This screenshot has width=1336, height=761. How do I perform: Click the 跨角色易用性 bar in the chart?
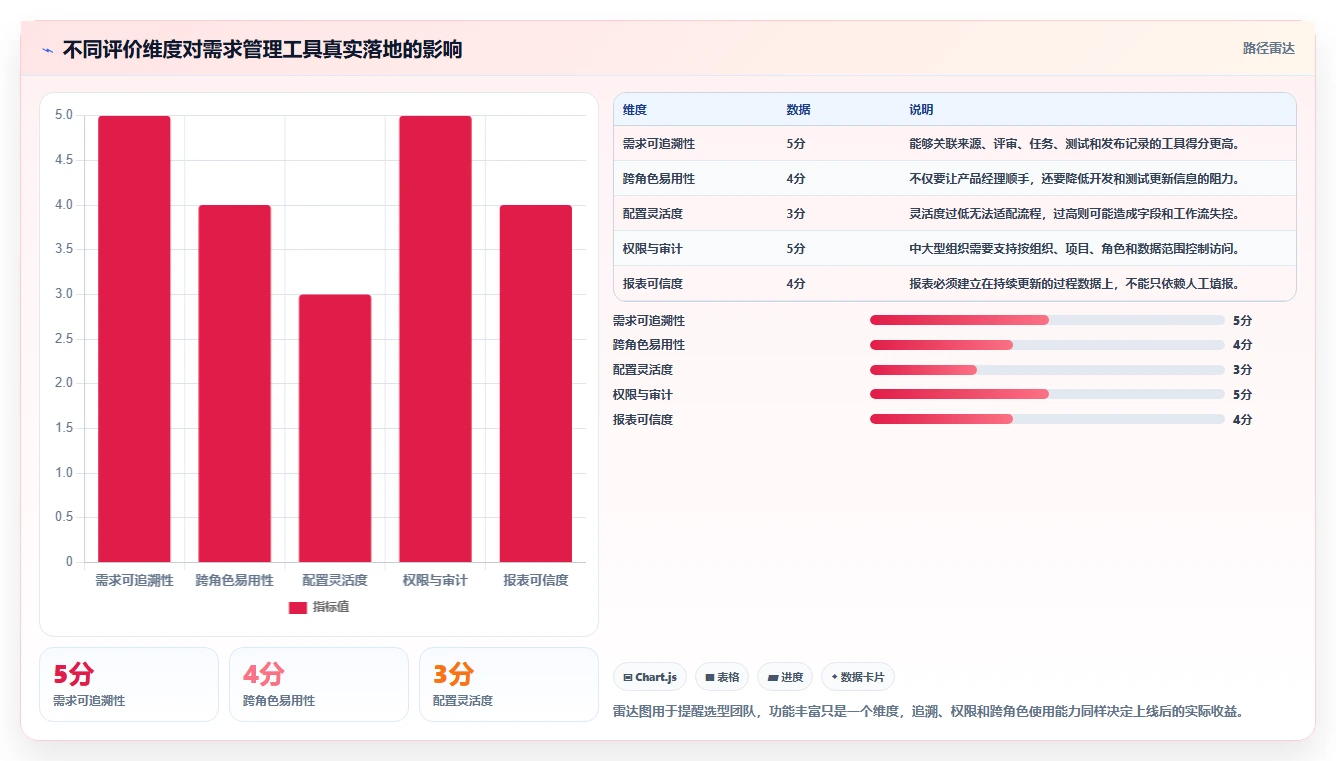(235, 384)
